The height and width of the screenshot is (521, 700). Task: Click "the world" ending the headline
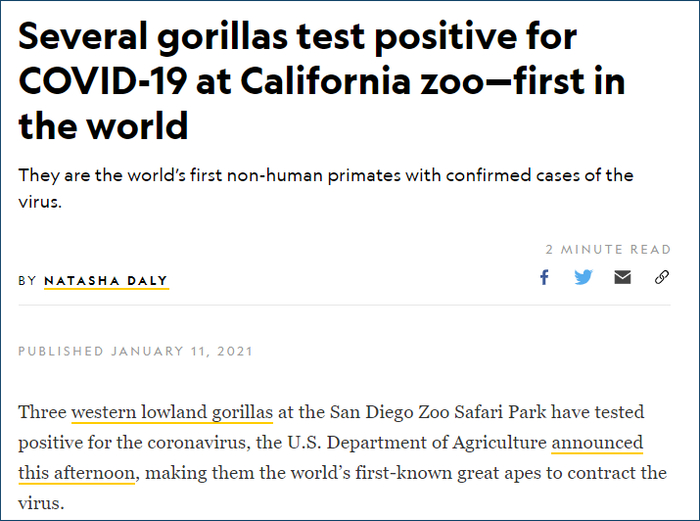pyautogui.click(x=103, y=127)
